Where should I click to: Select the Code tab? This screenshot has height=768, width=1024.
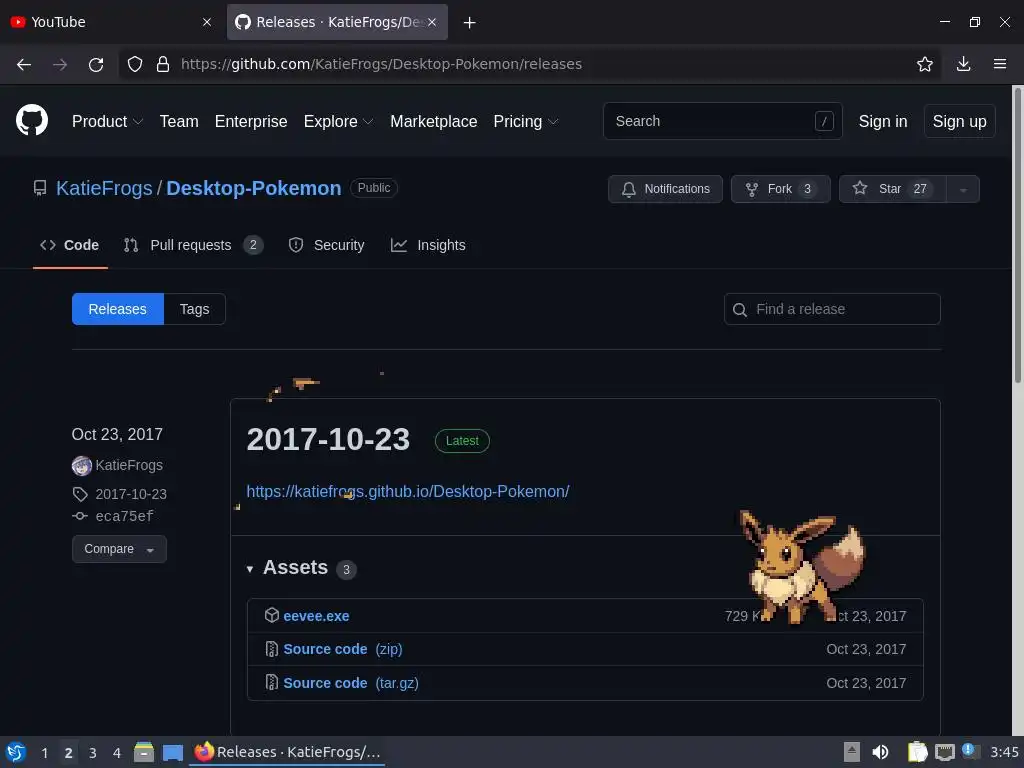[70, 245]
